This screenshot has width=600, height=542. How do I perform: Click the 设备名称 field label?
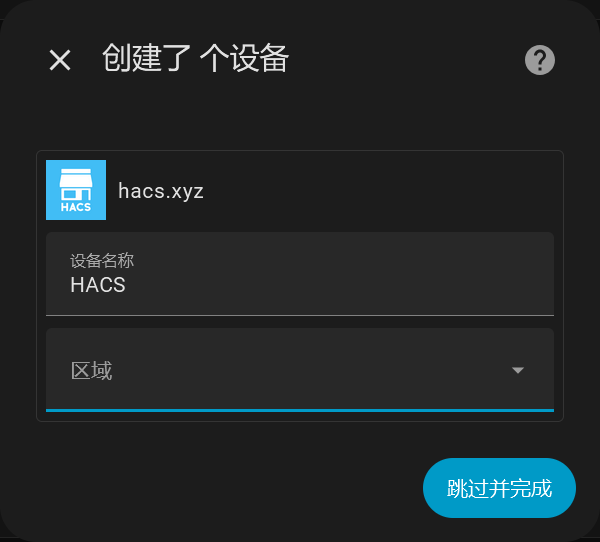pos(102,261)
